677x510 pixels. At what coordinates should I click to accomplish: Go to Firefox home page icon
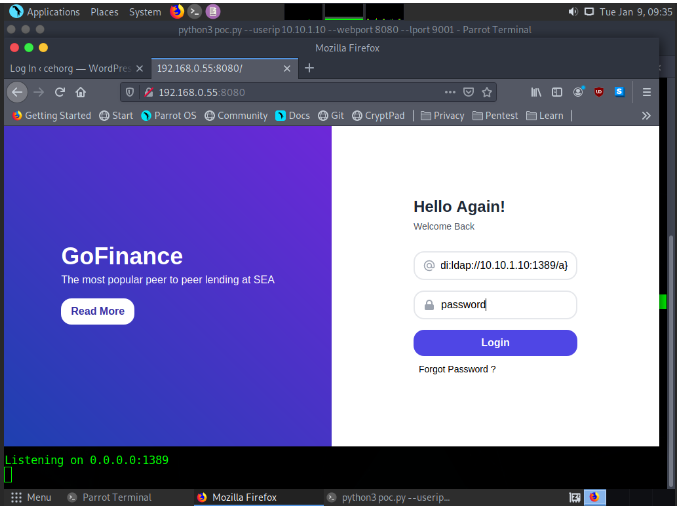pyautogui.click(x=81, y=92)
